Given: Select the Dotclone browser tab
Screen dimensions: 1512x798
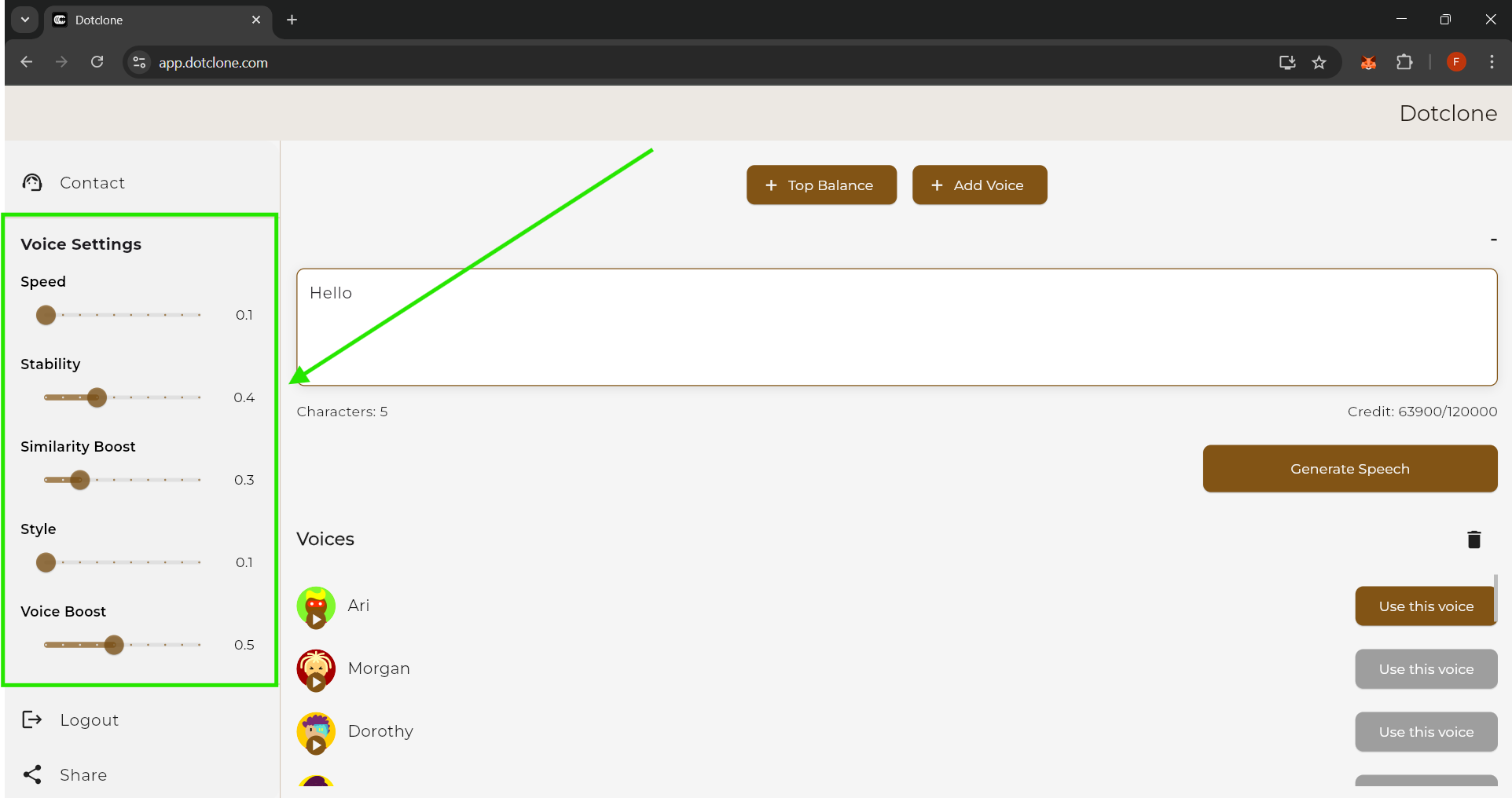Looking at the screenshot, I should [x=157, y=20].
